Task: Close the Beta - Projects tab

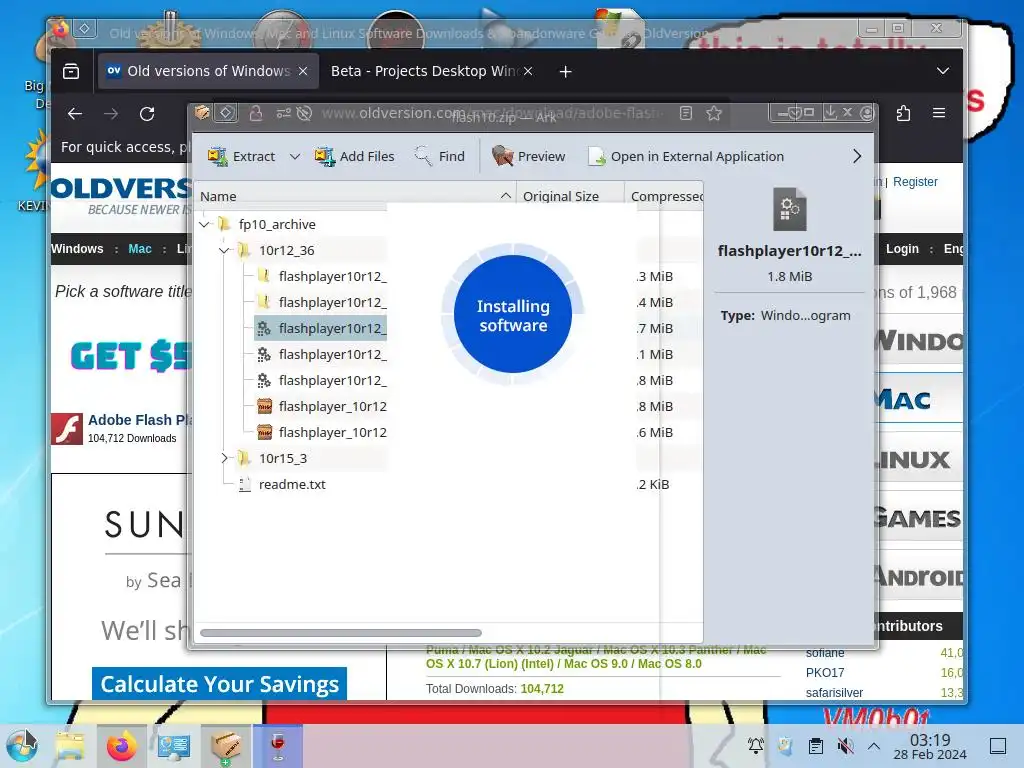Action: pyautogui.click(x=528, y=71)
